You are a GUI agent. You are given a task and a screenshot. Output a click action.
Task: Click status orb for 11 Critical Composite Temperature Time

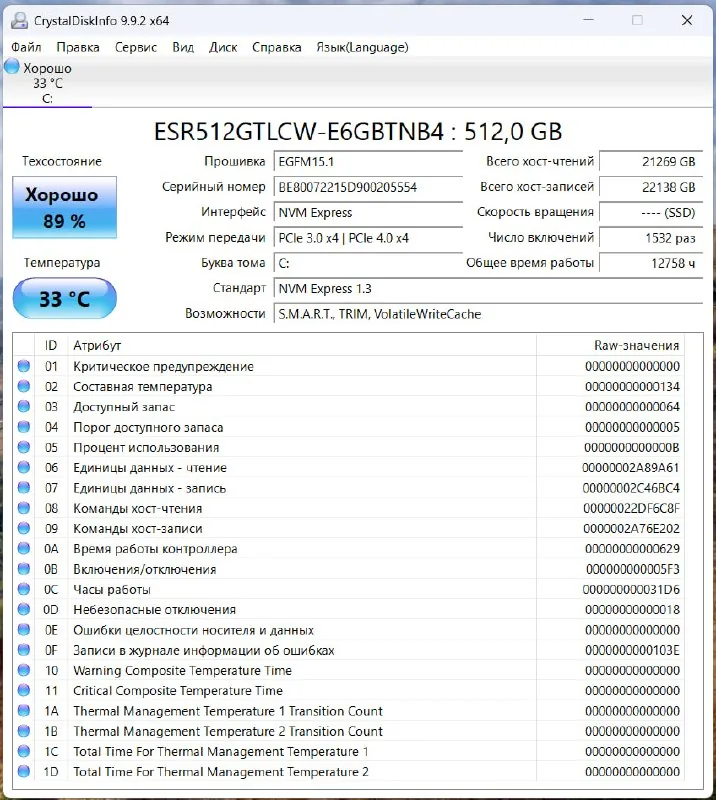click(x=23, y=690)
